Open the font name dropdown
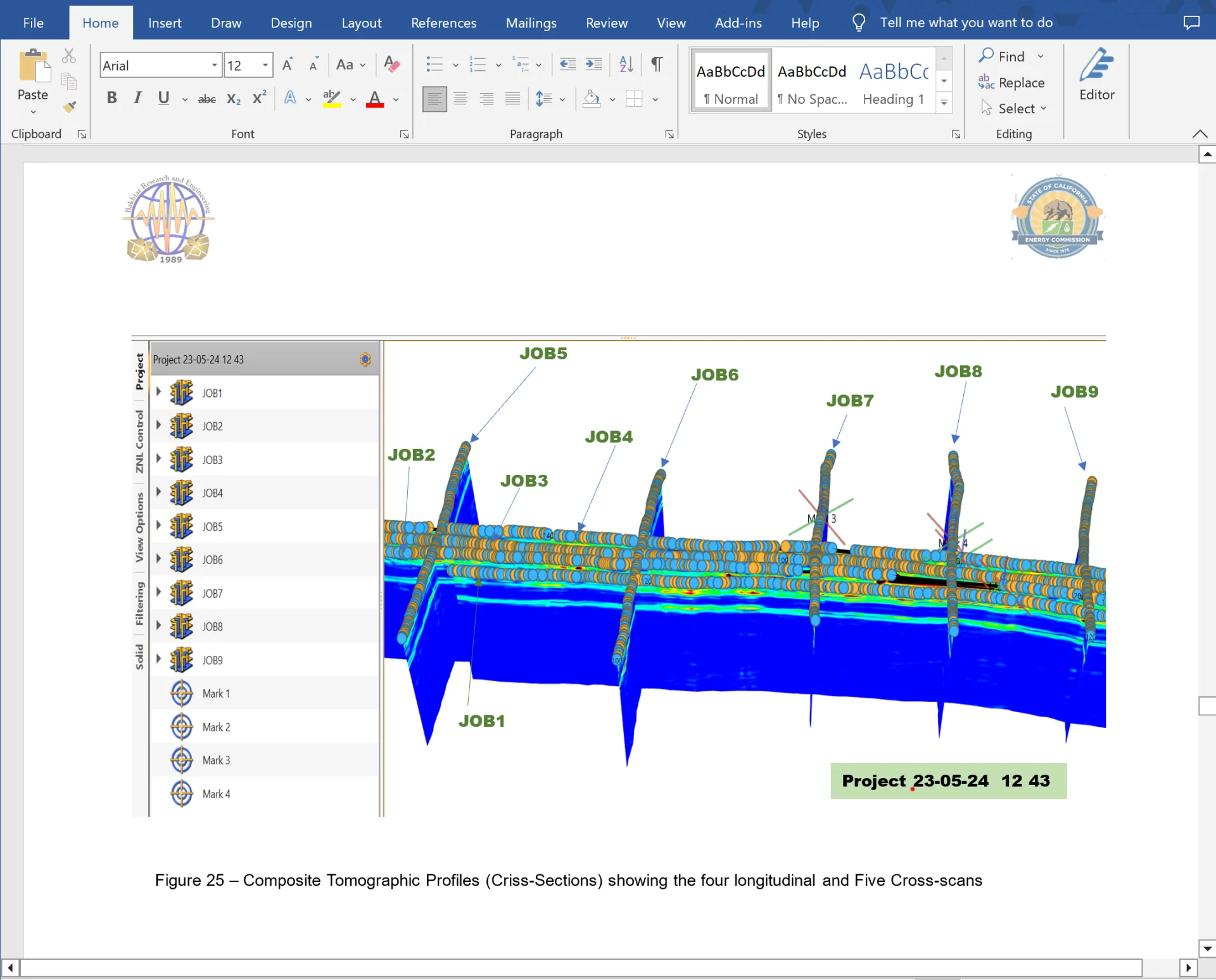The image size is (1216, 980). (215, 65)
